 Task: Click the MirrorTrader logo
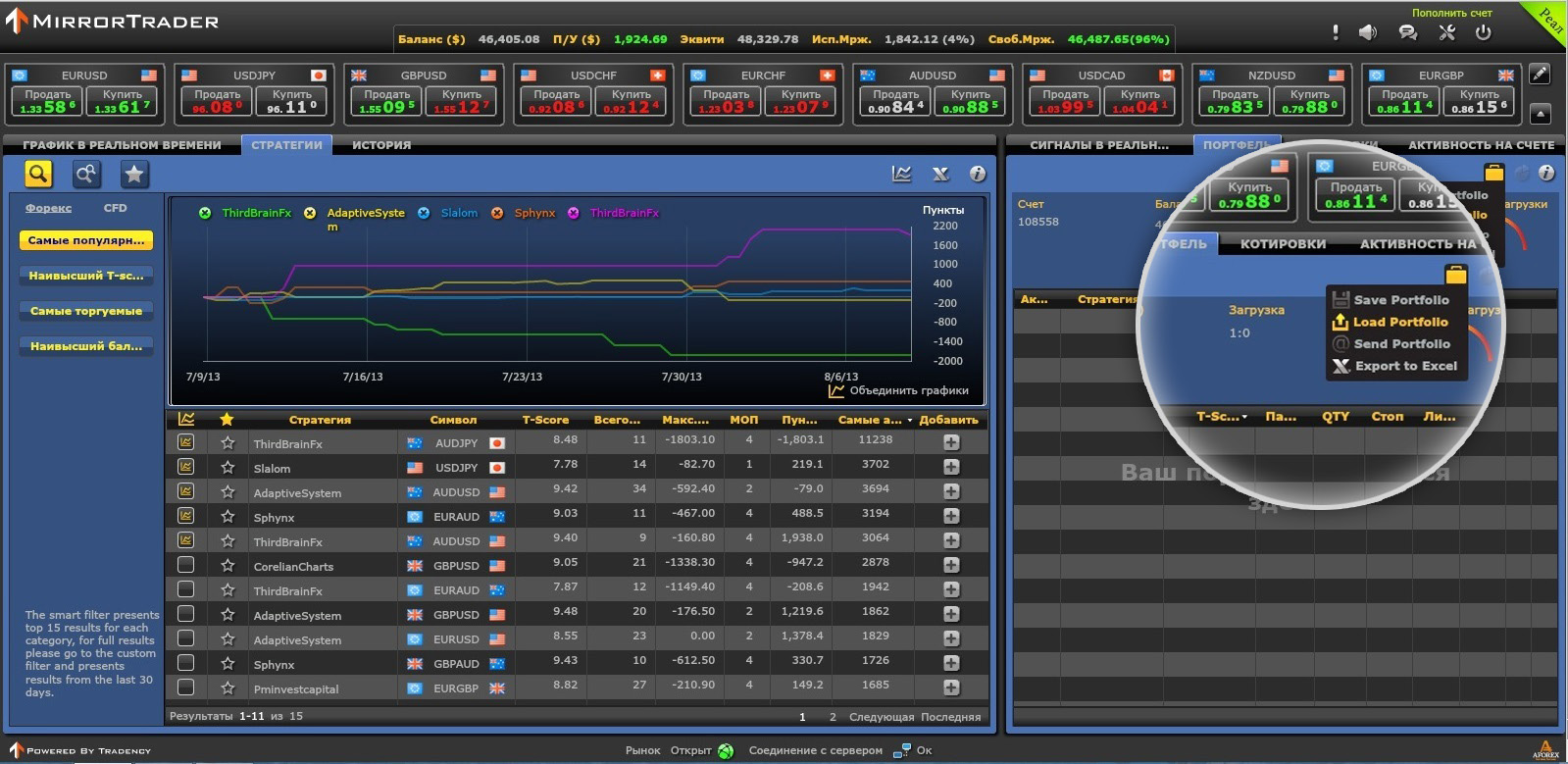pyautogui.click(x=111, y=21)
